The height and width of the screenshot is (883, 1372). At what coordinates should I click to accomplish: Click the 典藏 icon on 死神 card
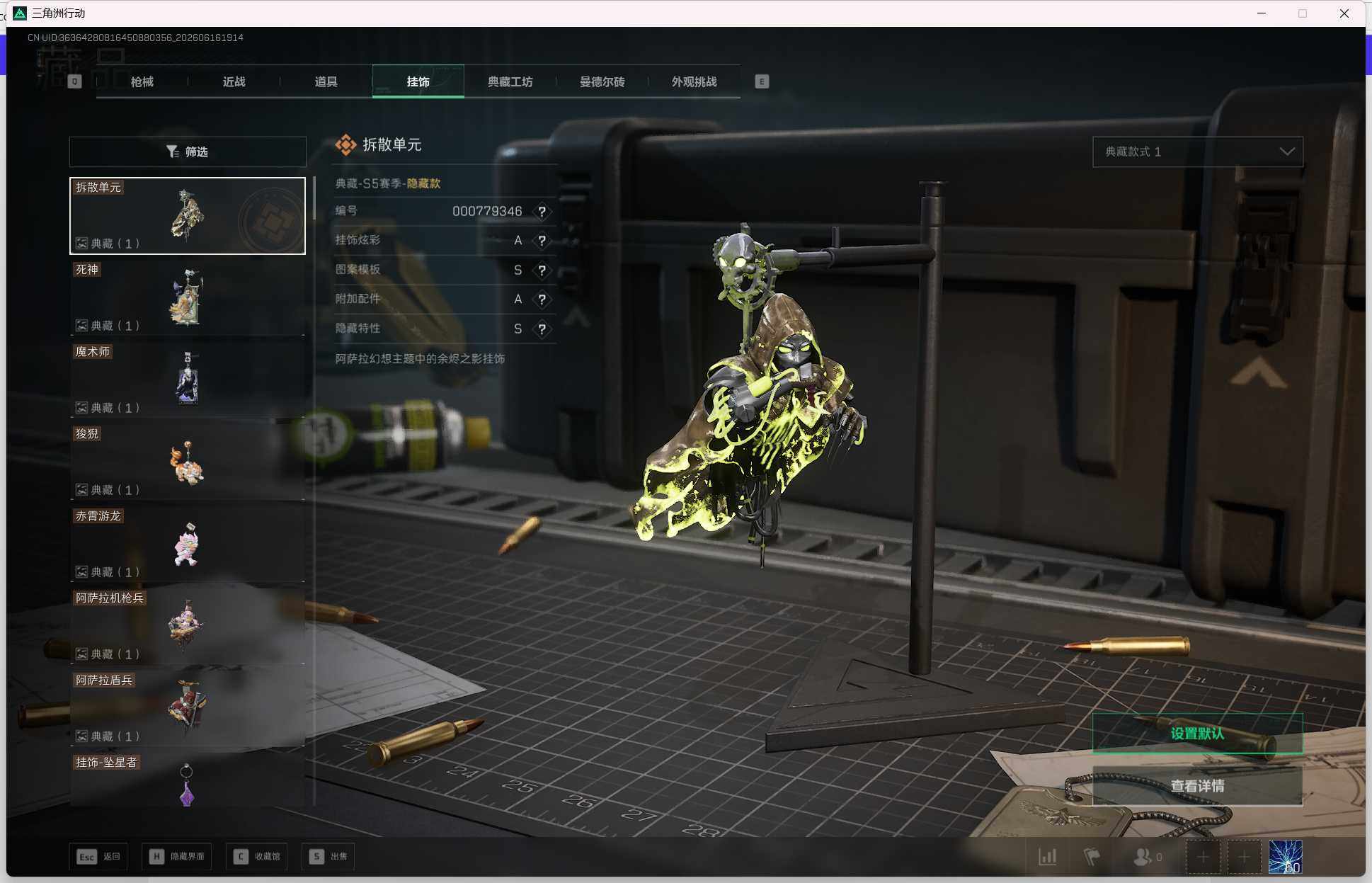click(82, 326)
